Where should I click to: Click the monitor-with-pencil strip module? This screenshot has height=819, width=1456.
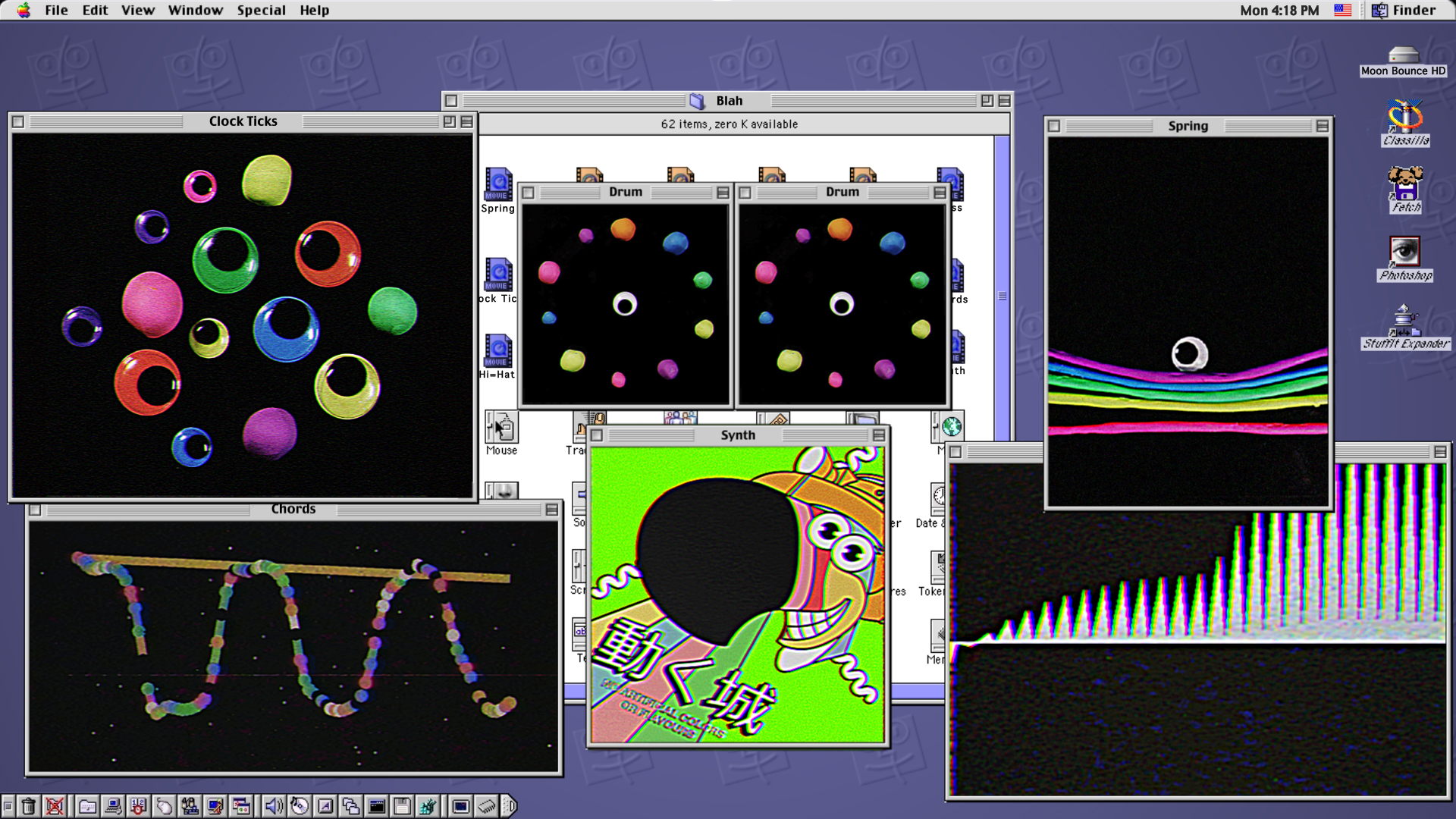(215, 806)
